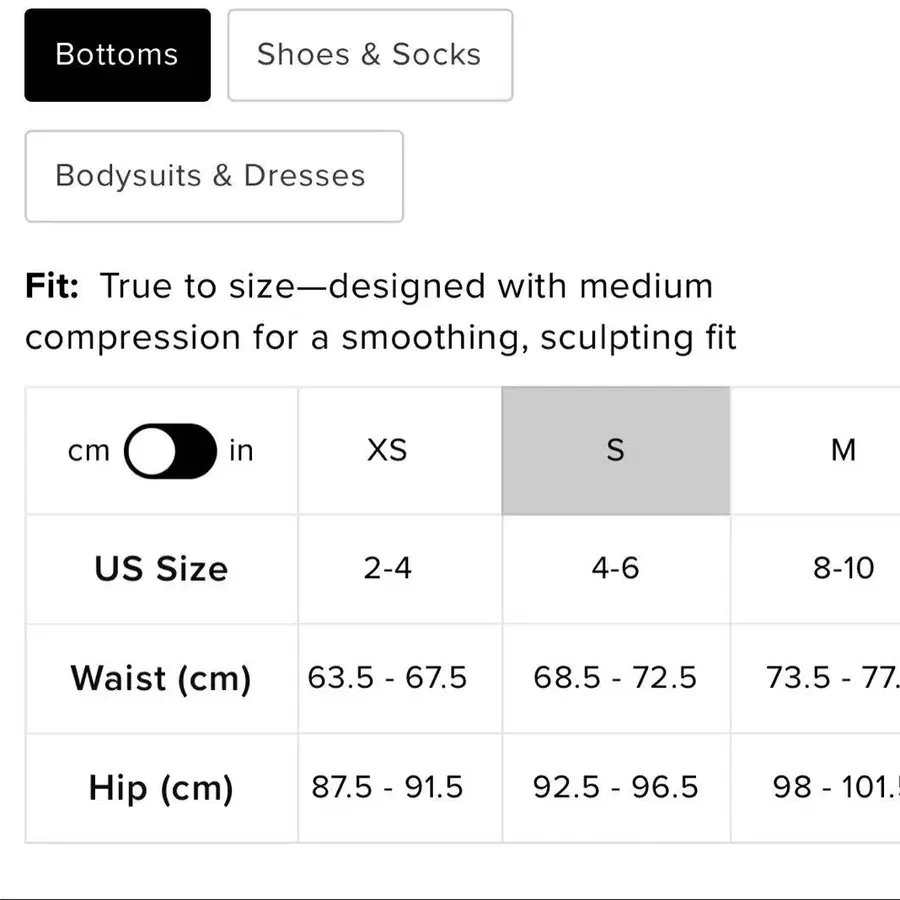Open the Shoes & Socks tab
This screenshot has width=900, height=900.
(x=370, y=55)
